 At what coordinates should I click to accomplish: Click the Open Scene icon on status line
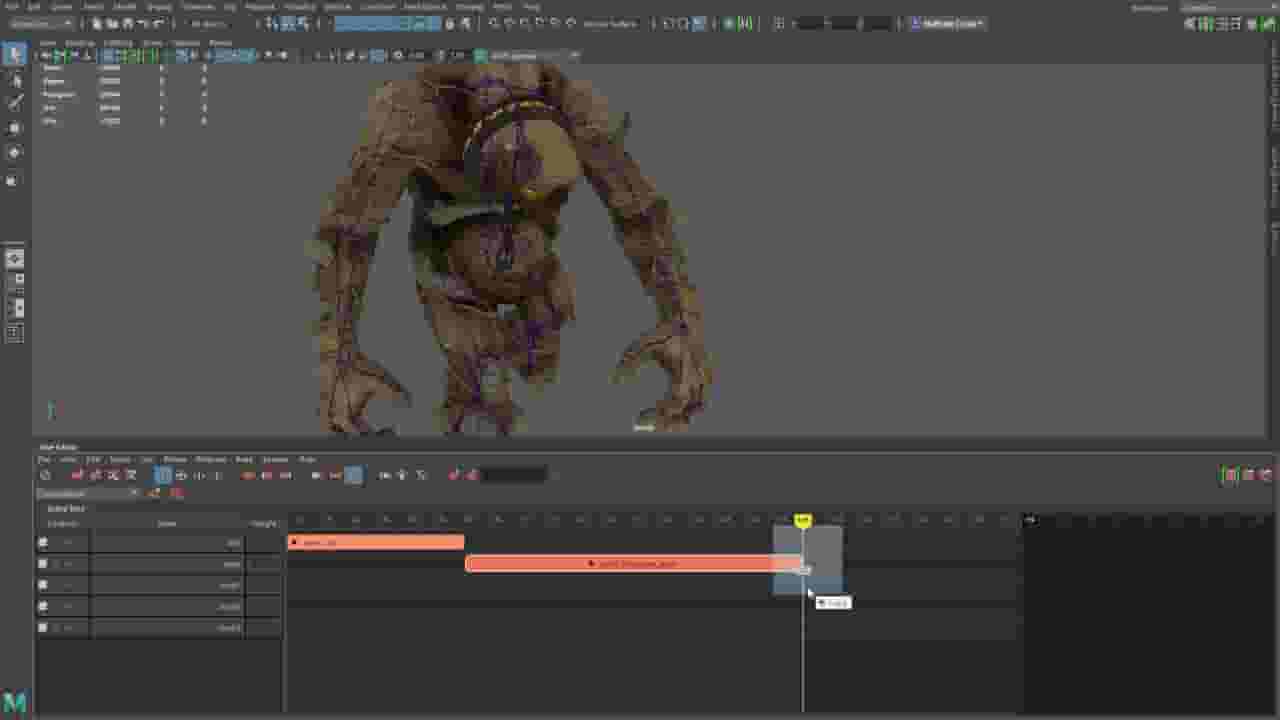pyautogui.click(x=112, y=23)
